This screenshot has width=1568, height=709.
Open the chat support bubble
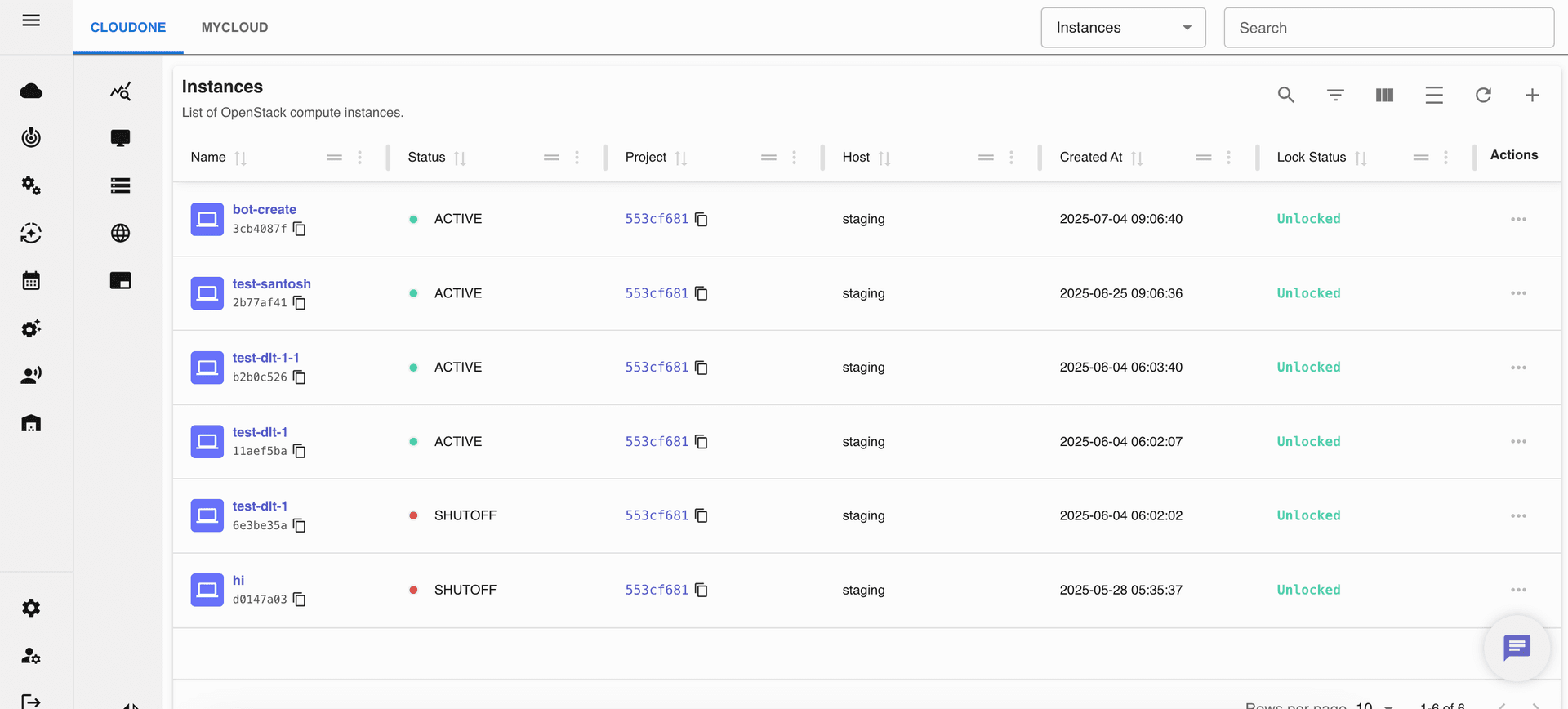[1517, 648]
